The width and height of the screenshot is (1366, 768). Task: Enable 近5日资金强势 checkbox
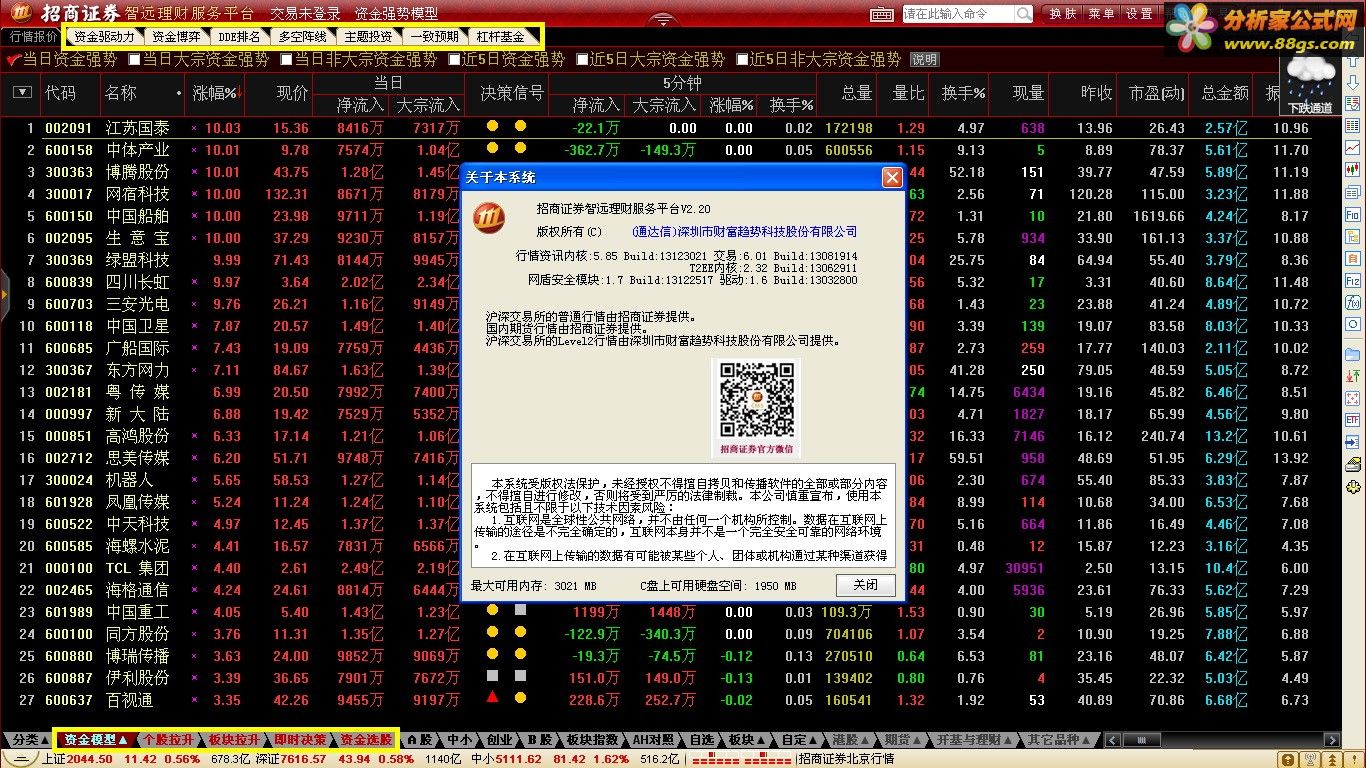tap(452, 59)
